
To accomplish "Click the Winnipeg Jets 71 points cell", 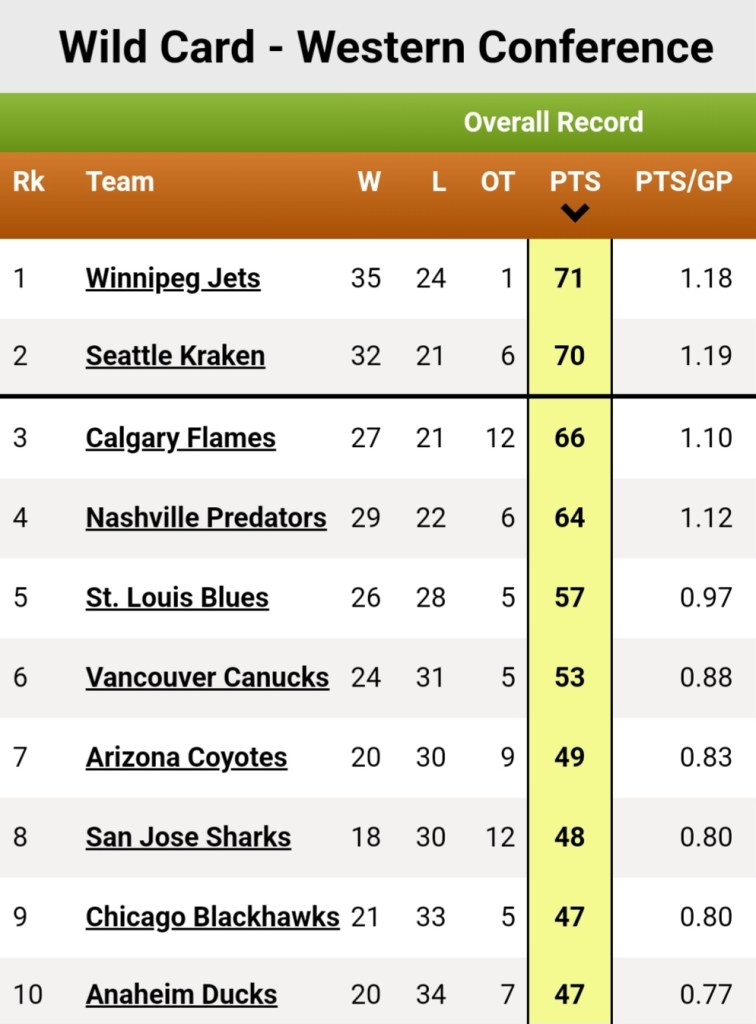I will (569, 279).
